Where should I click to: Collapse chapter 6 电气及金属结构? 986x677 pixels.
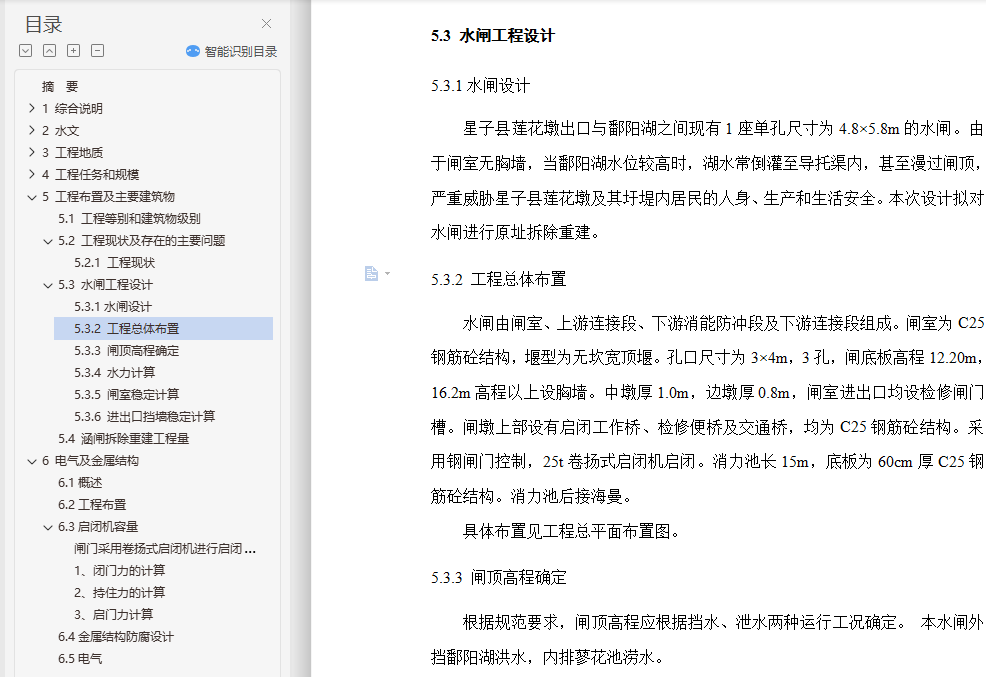[32, 461]
